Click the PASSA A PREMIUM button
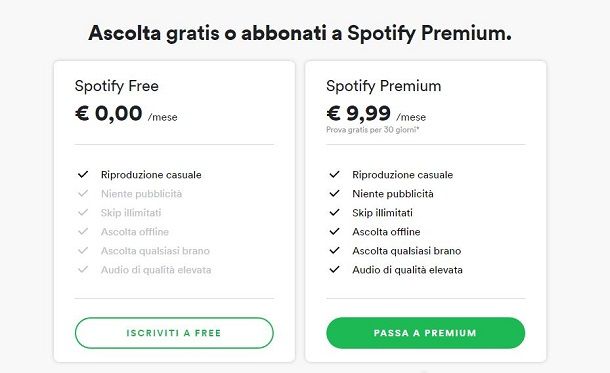This screenshot has height=373, width=610. (x=426, y=333)
